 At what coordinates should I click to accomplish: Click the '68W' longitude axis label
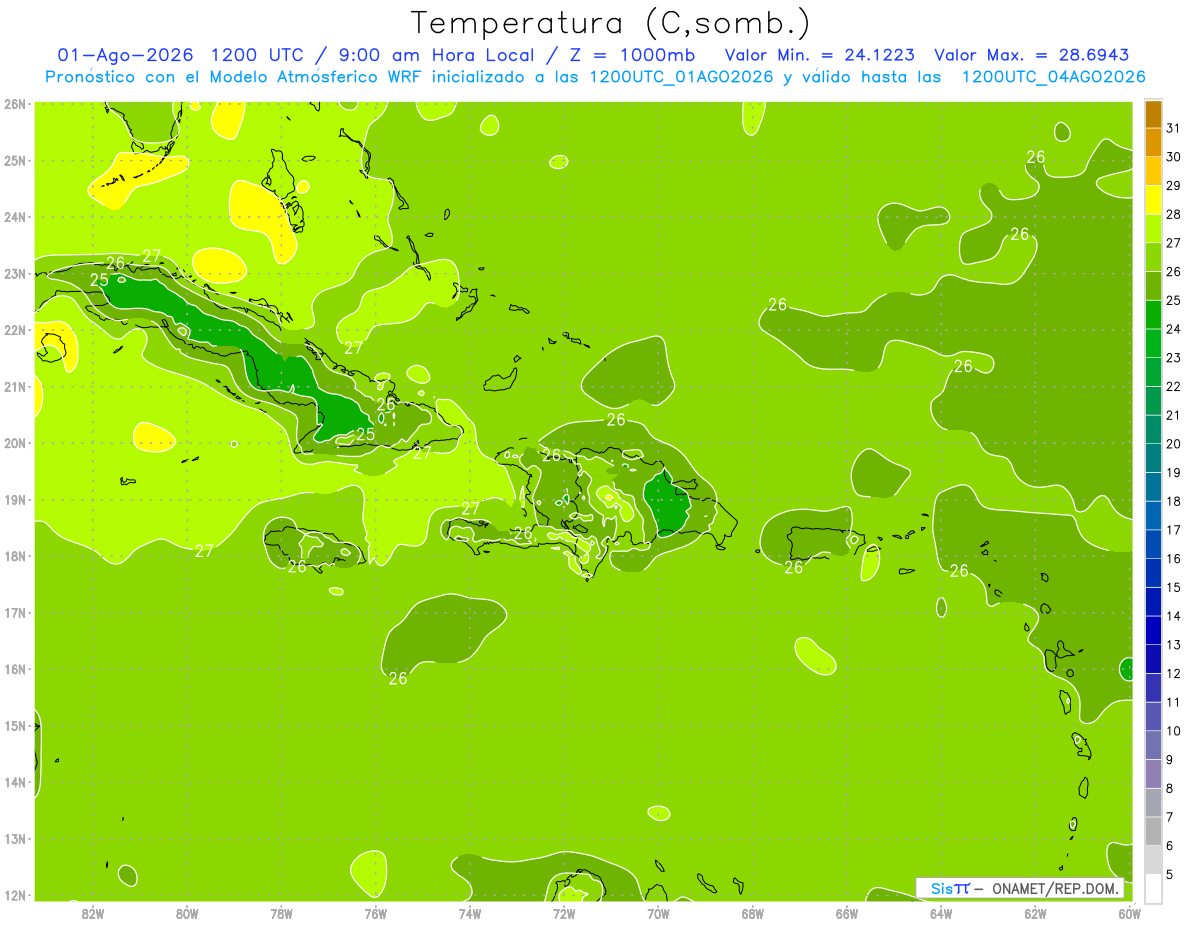[753, 913]
